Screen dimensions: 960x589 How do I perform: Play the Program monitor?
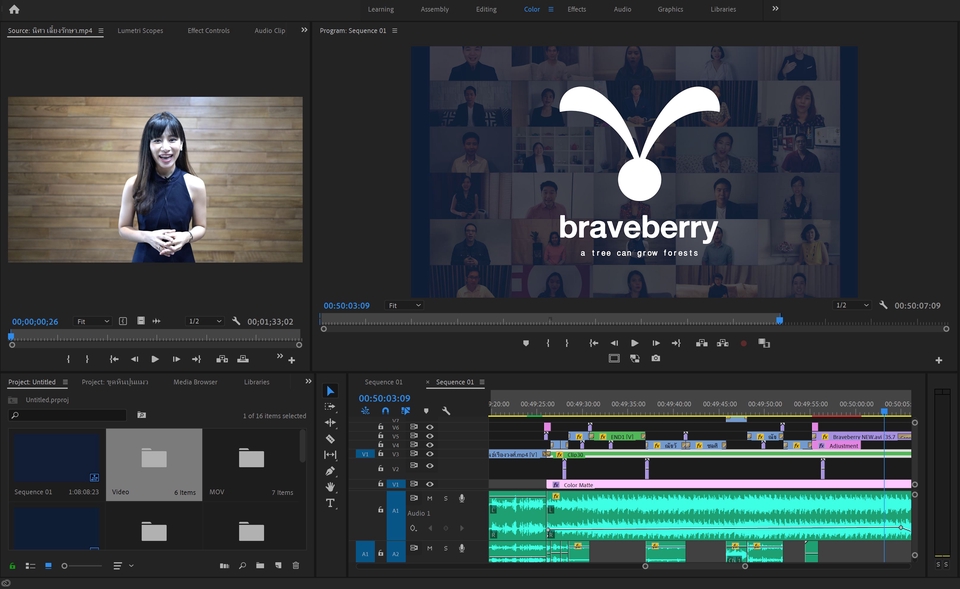(635, 343)
